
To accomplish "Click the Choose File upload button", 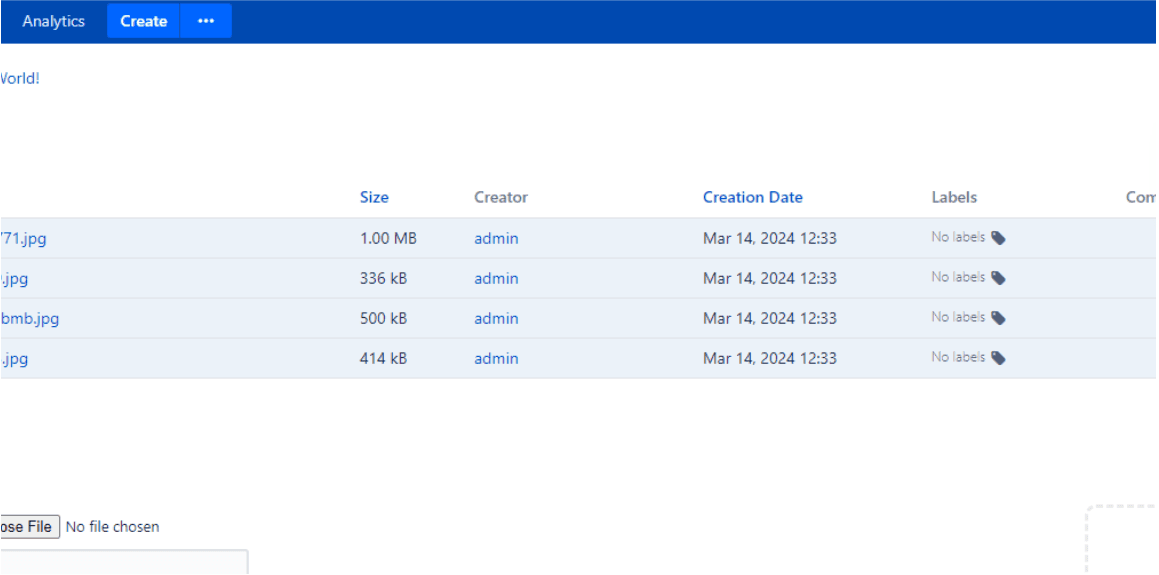I will pos(27,527).
